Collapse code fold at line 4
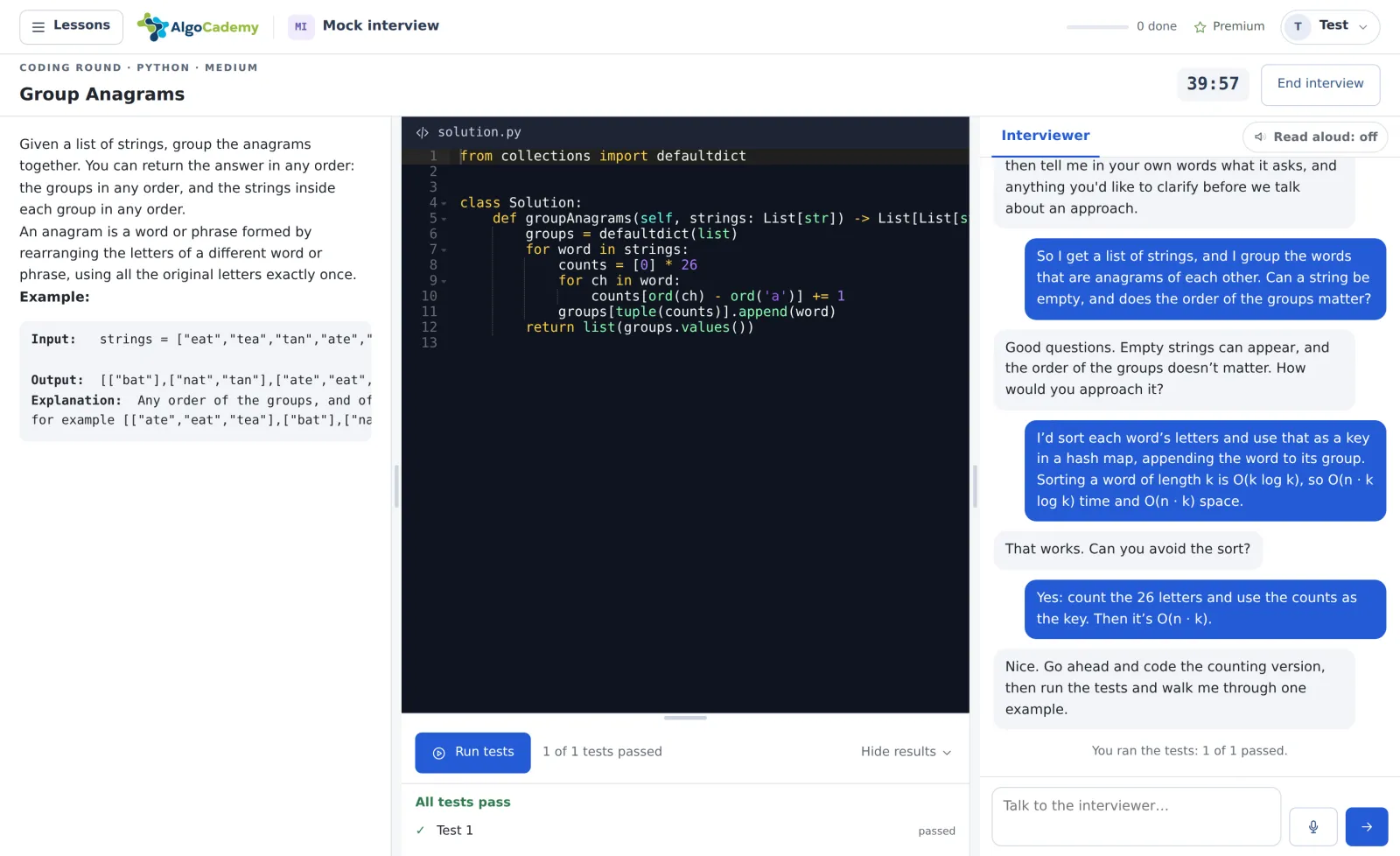Screen dimensions: 1400x856 (x=444, y=203)
